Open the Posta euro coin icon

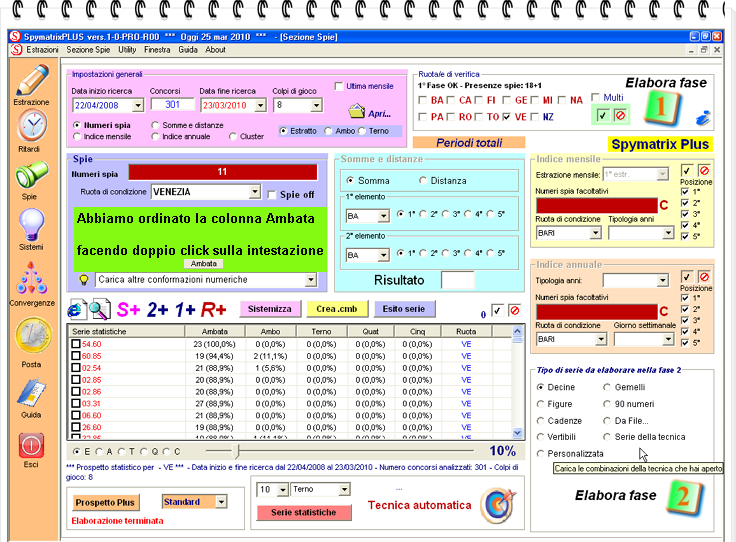click(33, 335)
